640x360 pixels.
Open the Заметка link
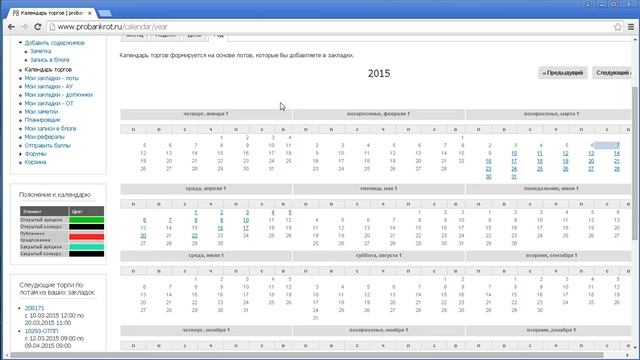tap(40, 51)
